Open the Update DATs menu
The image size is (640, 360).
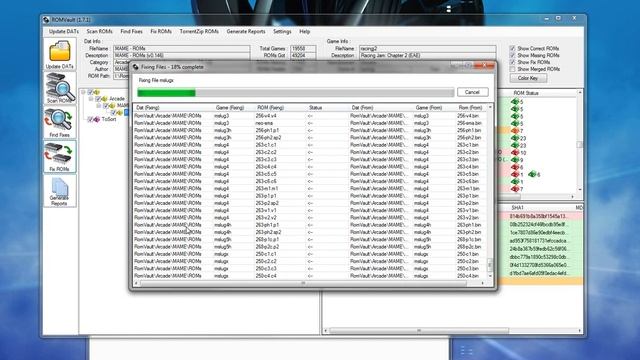64,31
